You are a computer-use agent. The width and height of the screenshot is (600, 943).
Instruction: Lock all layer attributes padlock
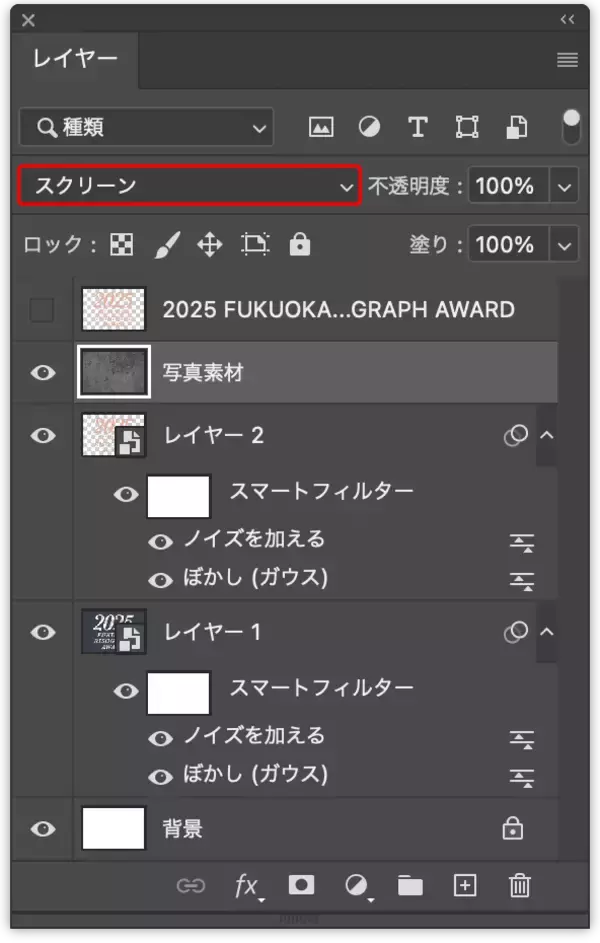[299, 244]
